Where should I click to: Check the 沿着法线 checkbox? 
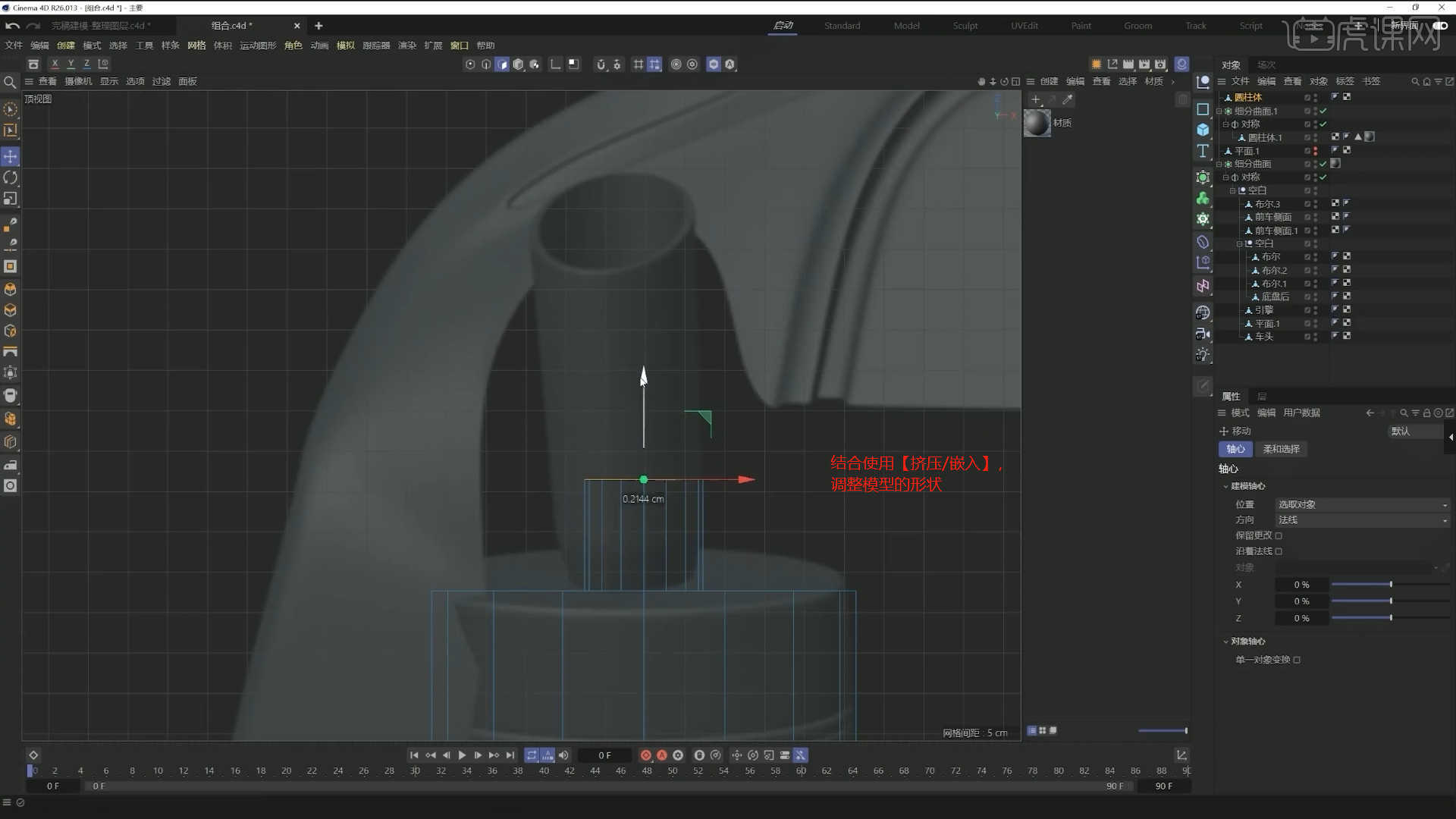(x=1279, y=551)
